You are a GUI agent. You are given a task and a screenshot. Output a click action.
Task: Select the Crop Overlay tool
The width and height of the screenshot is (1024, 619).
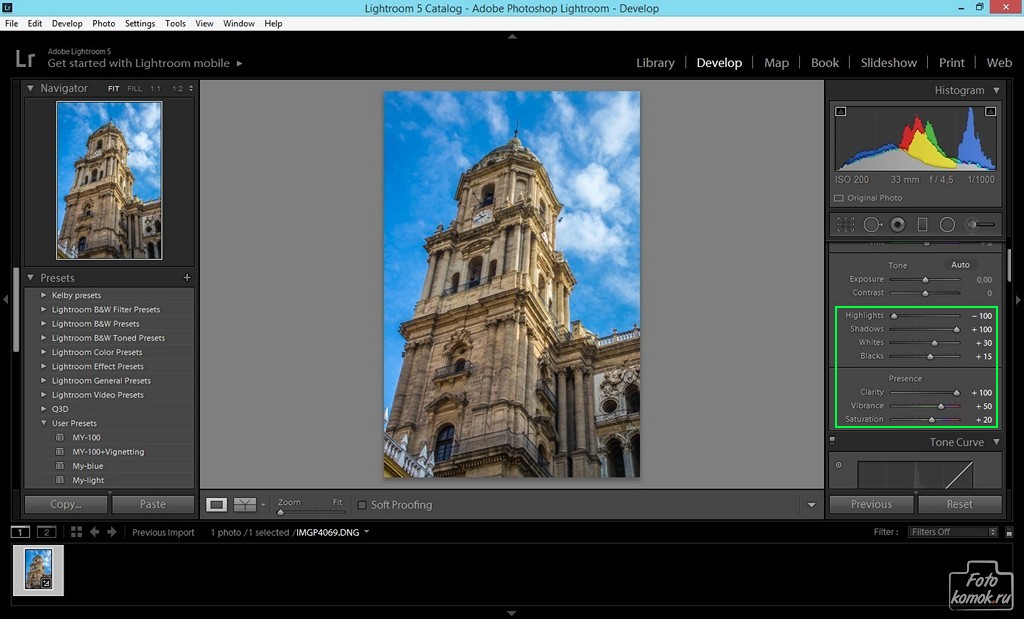846,225
